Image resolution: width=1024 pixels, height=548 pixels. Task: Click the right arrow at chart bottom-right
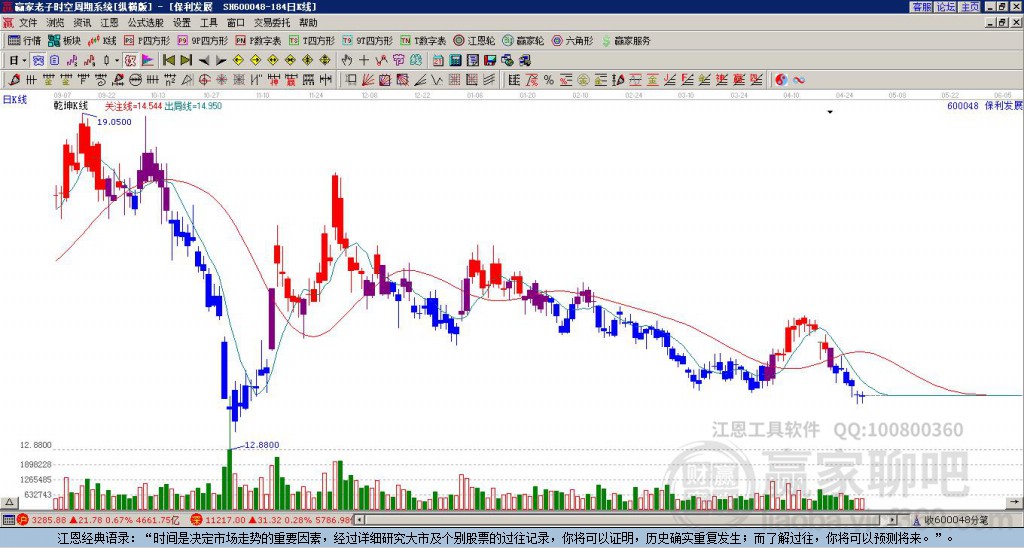coord(1016,502)
